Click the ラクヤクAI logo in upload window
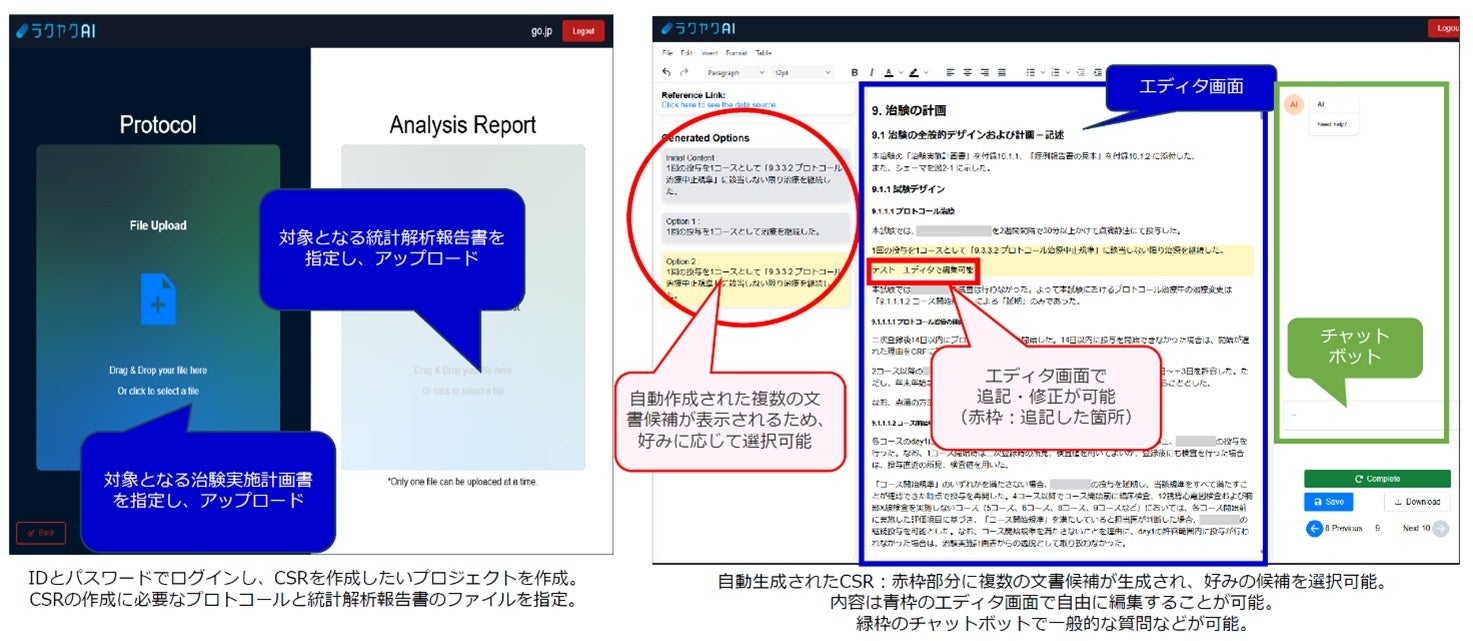 pos(57,31)
